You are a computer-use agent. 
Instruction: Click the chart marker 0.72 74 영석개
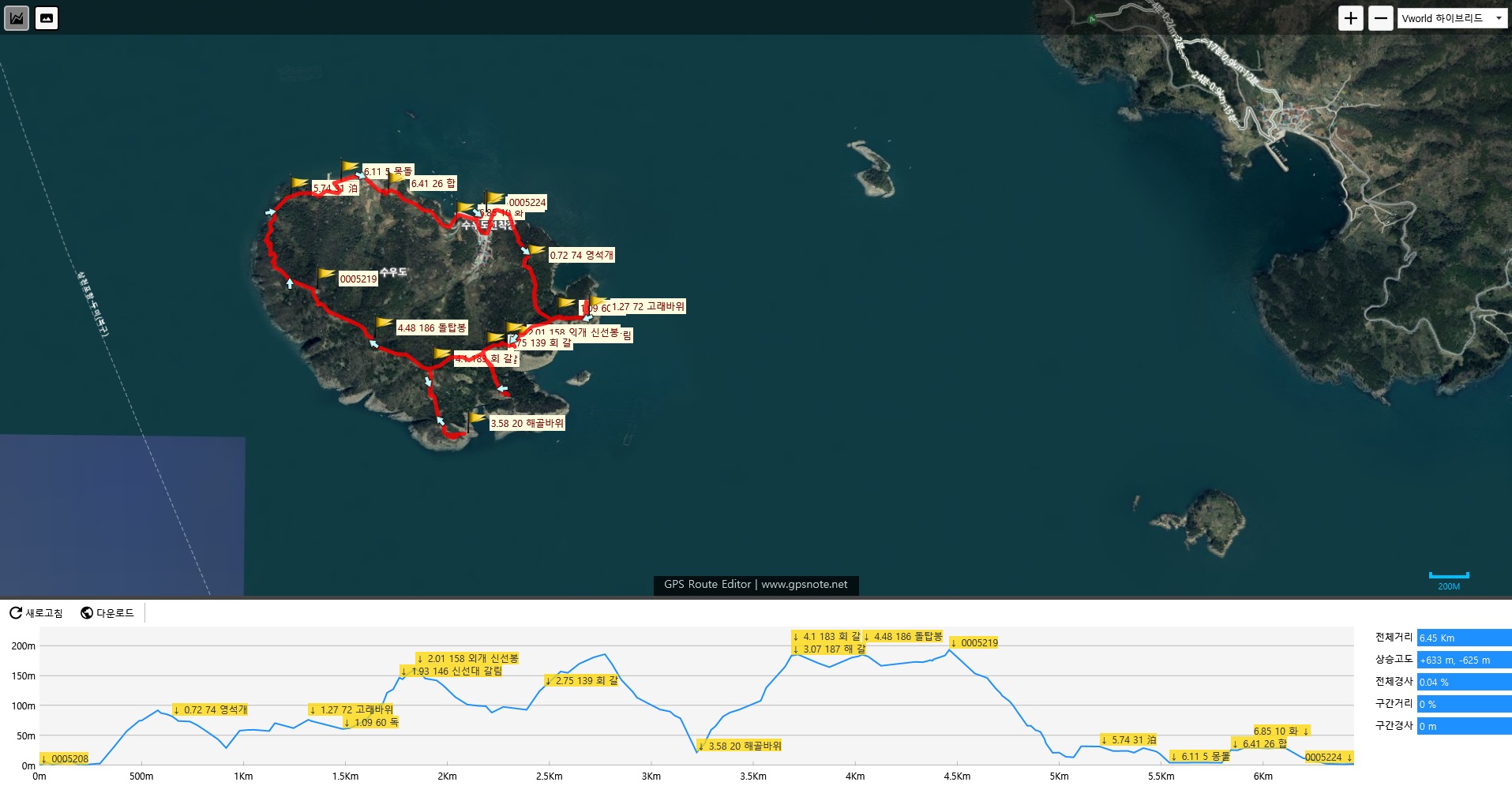[210, 709]
